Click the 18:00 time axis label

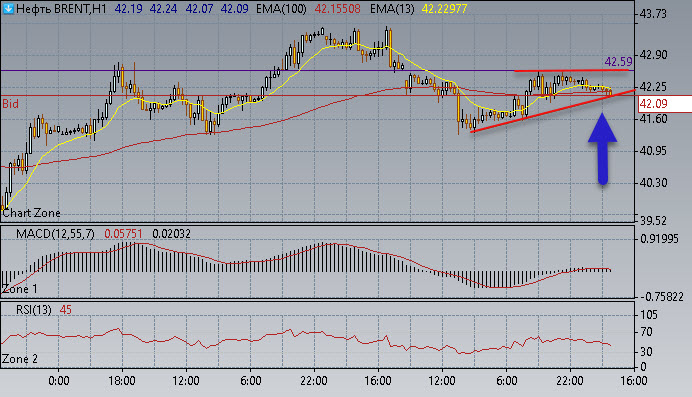point(122,380)
